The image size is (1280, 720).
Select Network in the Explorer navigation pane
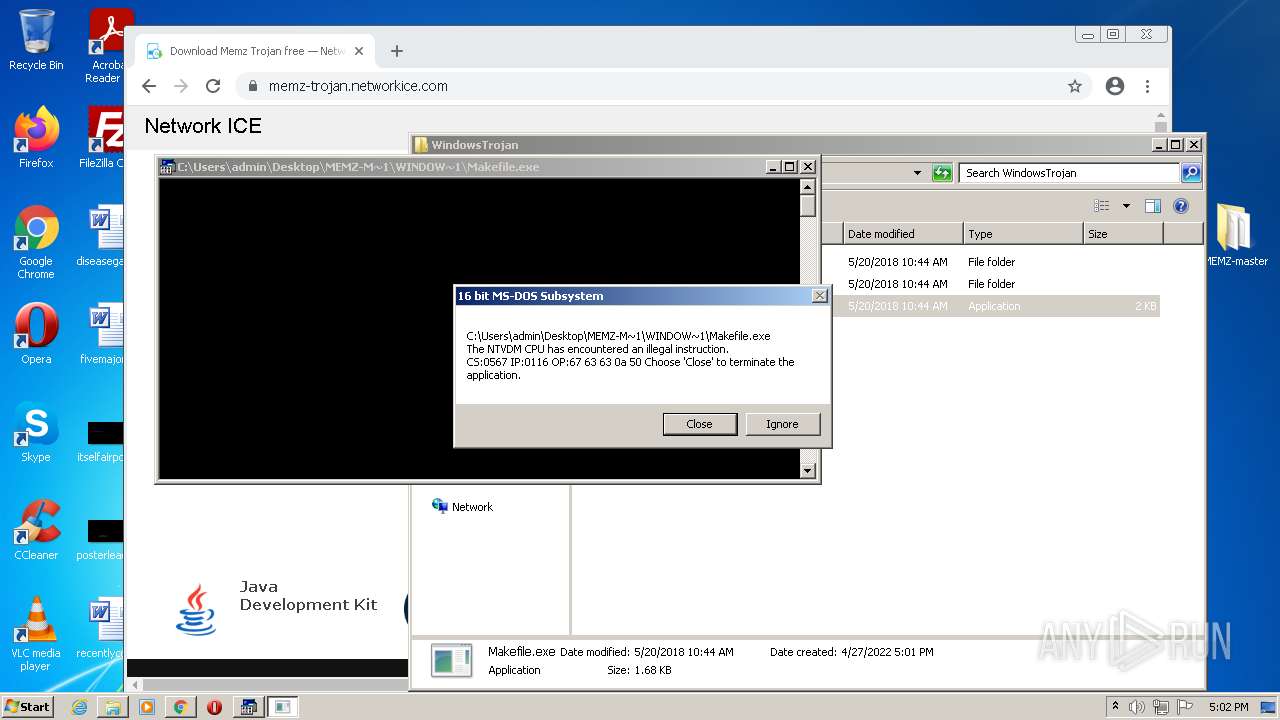[x=462, y=507]
